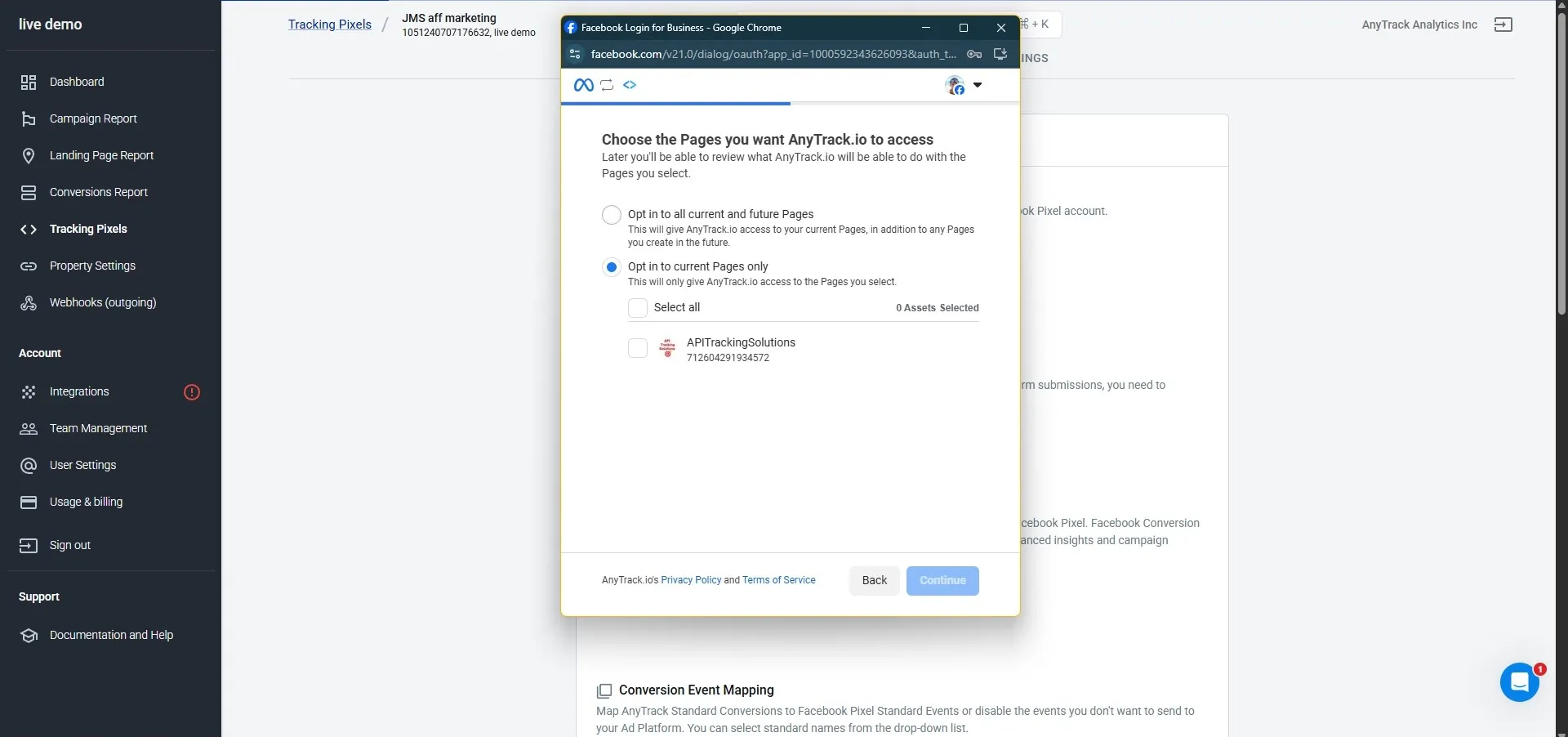The height and width of the screenshot is (737, 1568).
Task: Click the Conversions Report icon
Action: click(29, 193)
